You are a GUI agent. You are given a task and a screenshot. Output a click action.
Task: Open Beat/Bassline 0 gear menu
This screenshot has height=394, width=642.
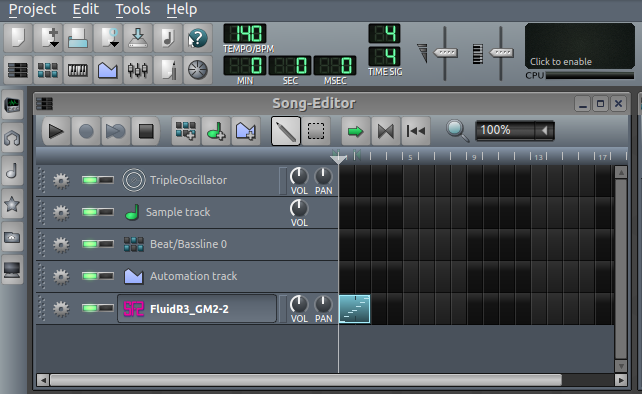pyautogui.click(x=61, y=245)
